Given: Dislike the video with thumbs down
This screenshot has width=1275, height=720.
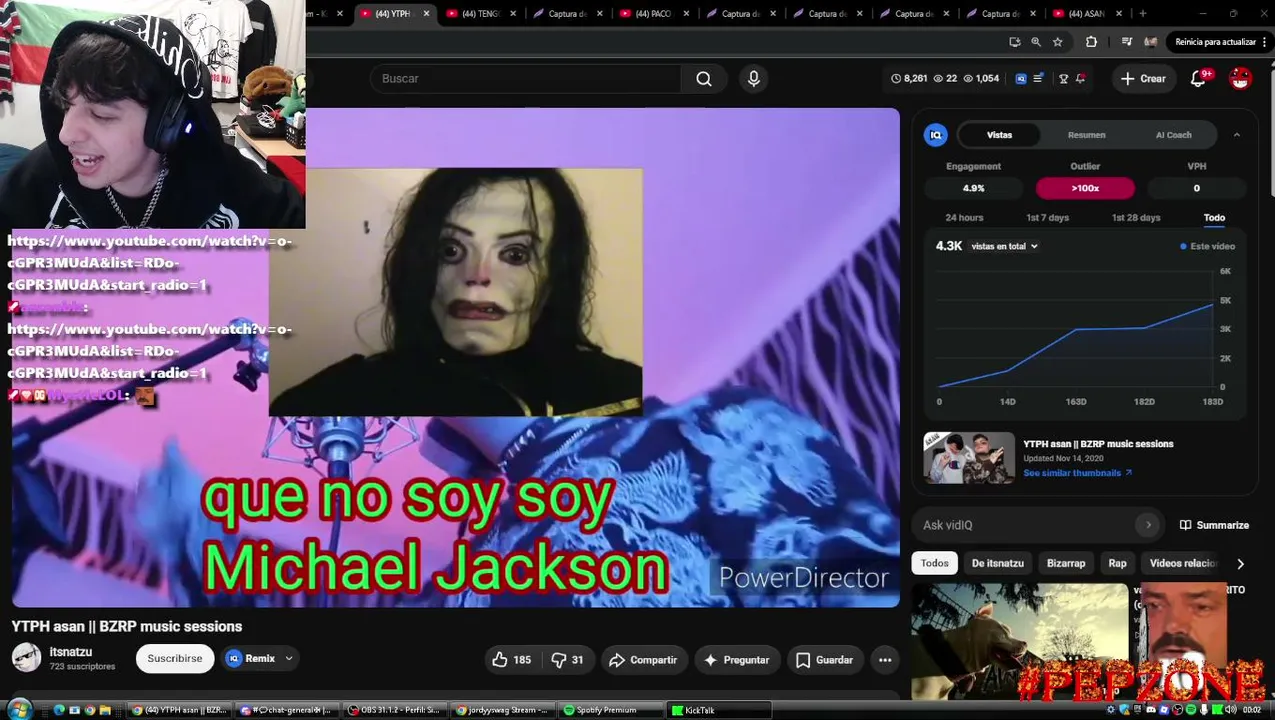Looking at the screenshot, I should (567, 659).
